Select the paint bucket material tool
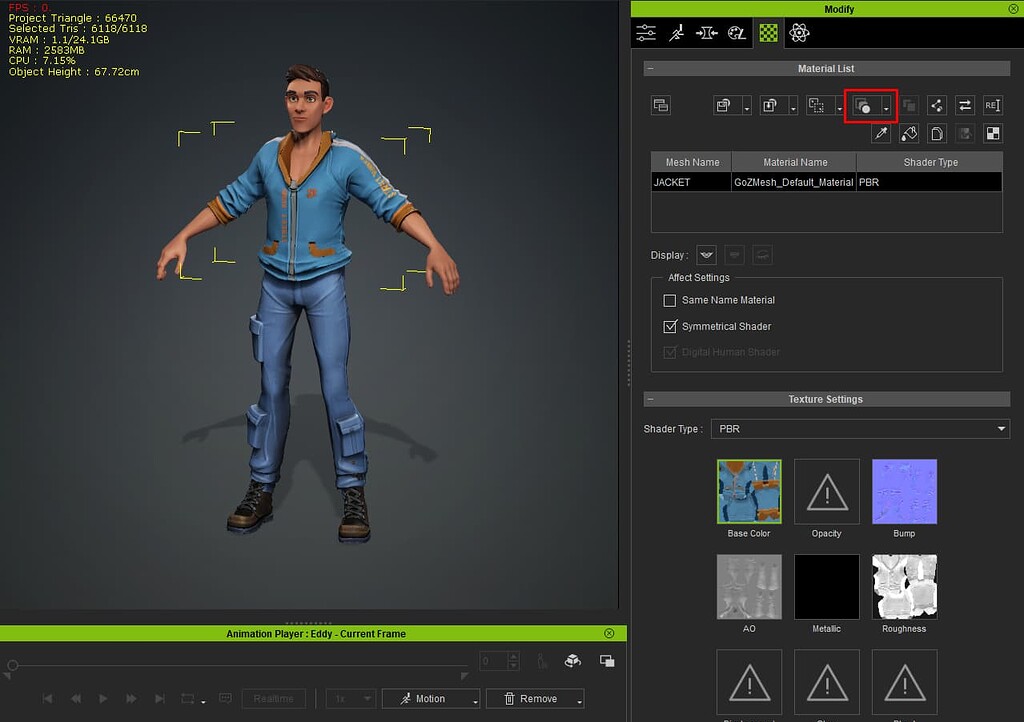This screenshot has width=1024, height=722. click(x=909, y=133)
